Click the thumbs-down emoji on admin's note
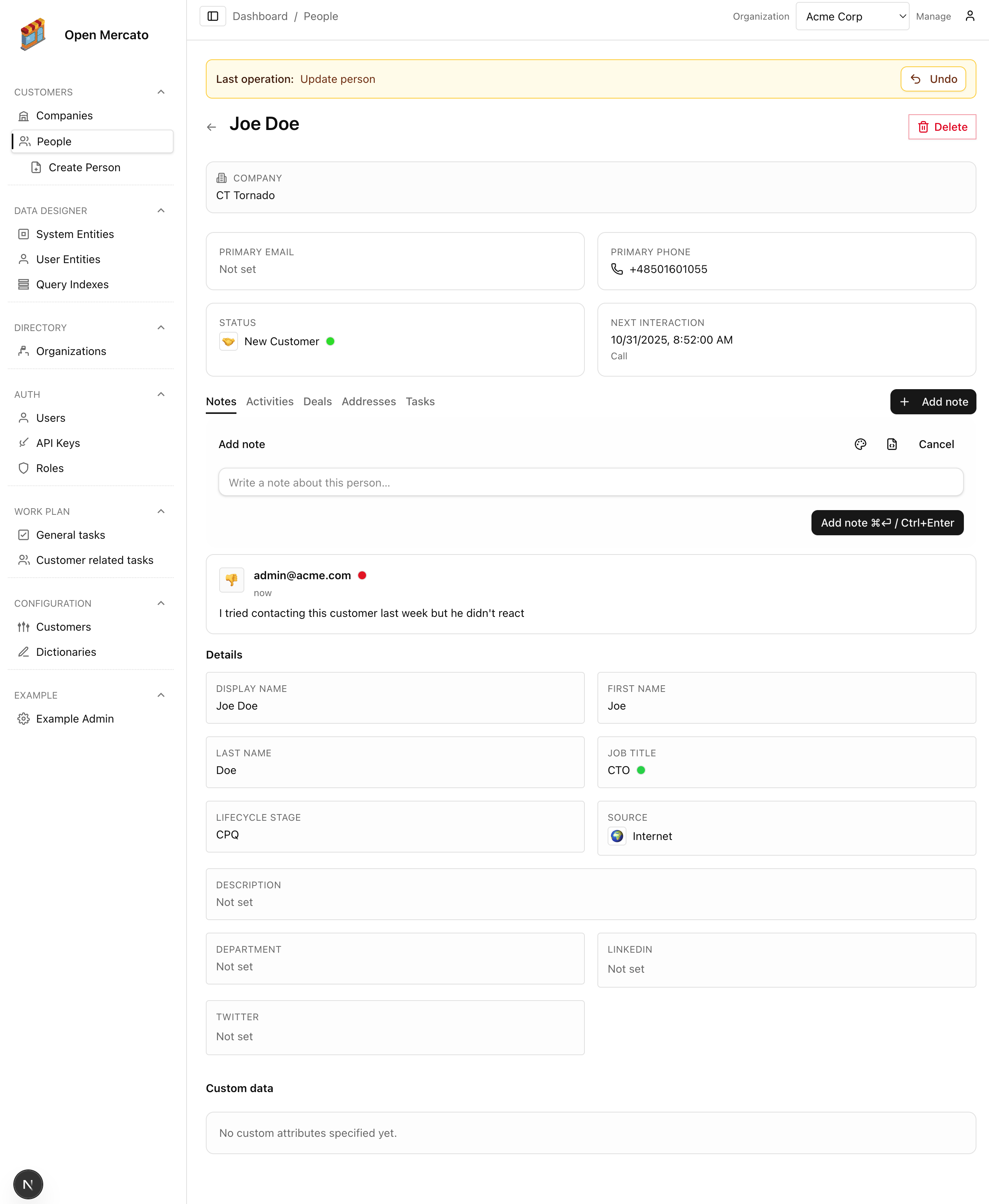The height and width of the screenshot is (1204, 989). pyautogui.click(x=231, y=579)
